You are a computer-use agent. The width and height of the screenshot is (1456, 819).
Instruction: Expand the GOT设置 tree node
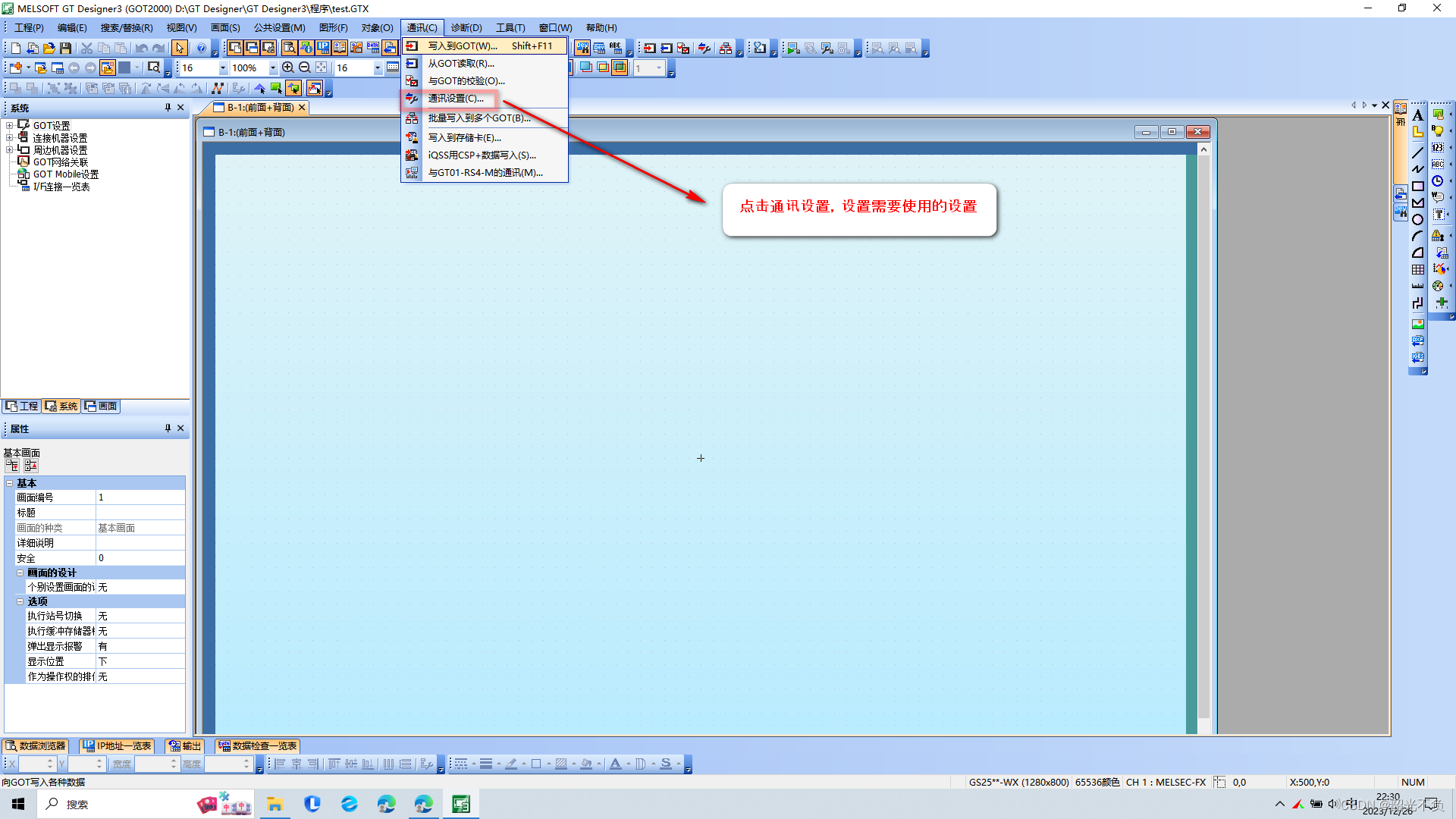[9, 126]
